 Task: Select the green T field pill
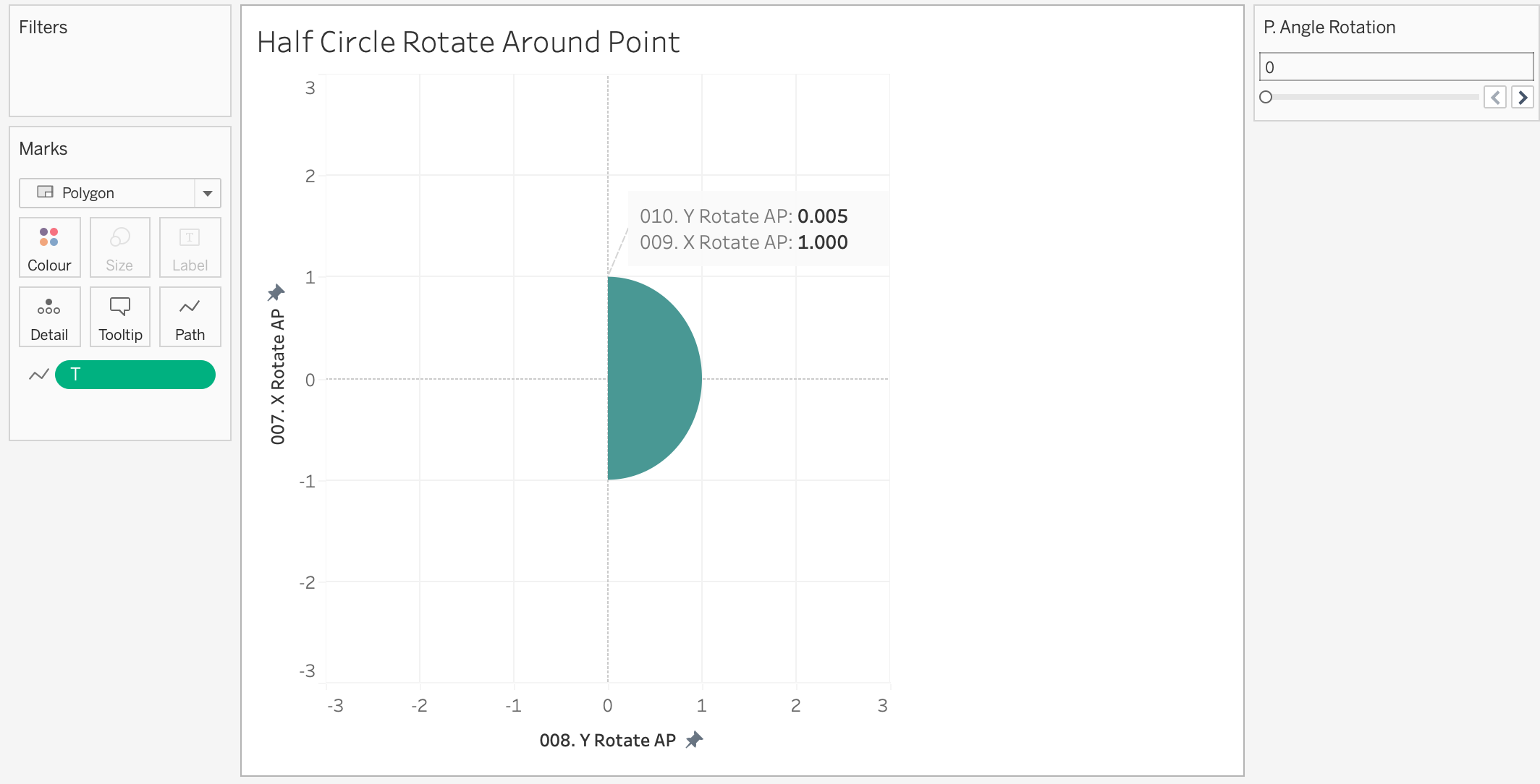[135, 375]
